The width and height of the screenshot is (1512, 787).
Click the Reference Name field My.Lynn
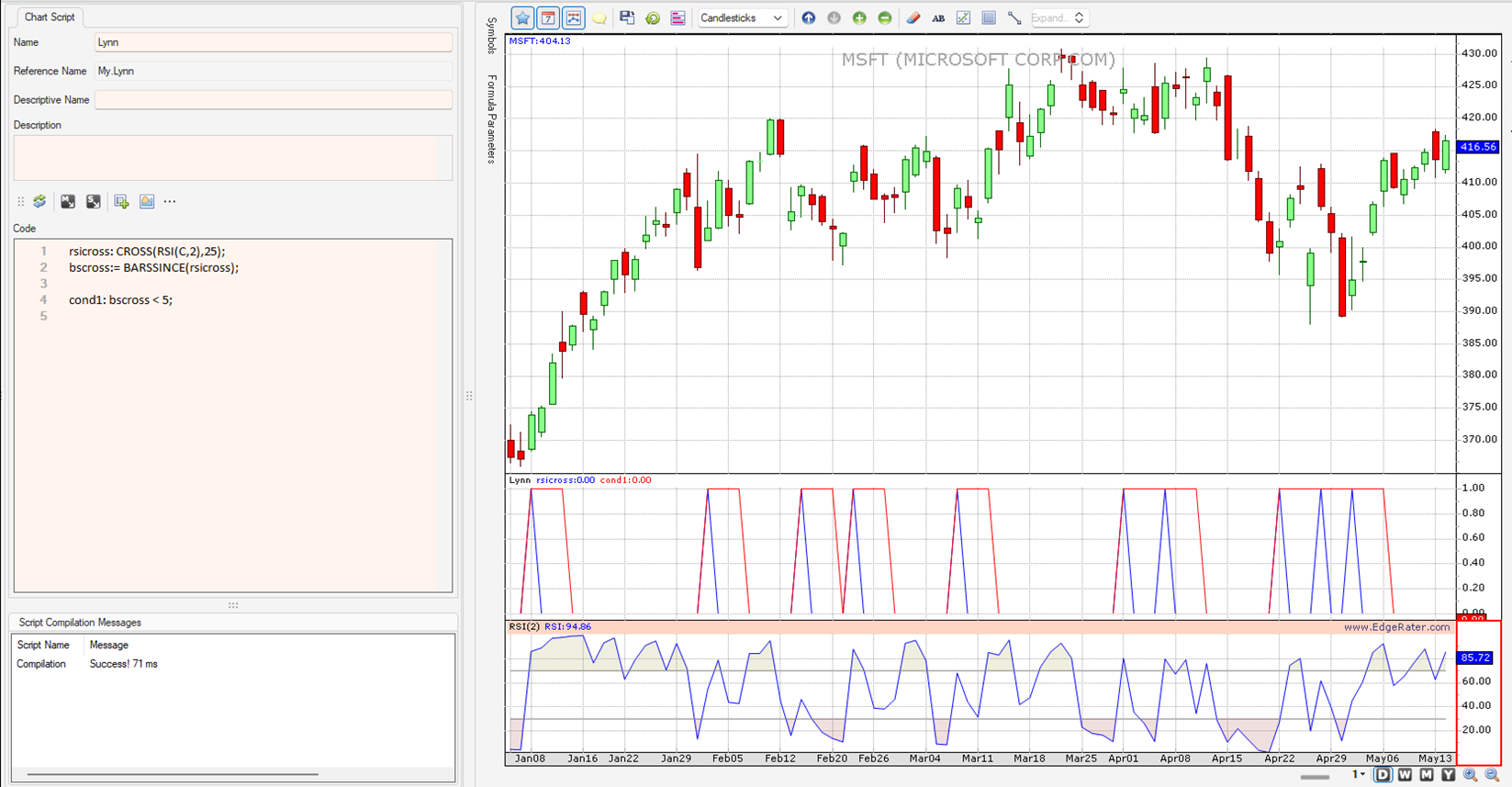click(274, 71)
